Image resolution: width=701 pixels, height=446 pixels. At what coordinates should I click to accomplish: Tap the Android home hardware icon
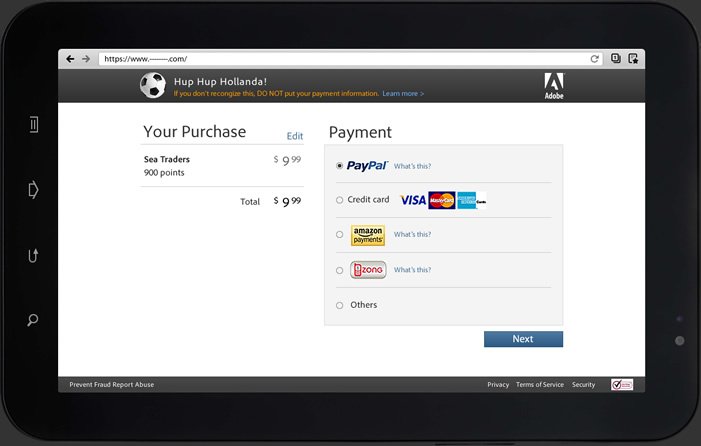(x=33, y=190)
